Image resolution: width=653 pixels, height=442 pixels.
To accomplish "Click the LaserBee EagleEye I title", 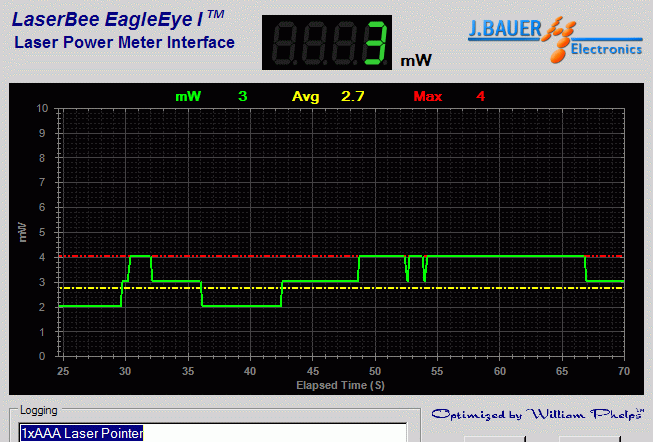I will click(117, 18).
